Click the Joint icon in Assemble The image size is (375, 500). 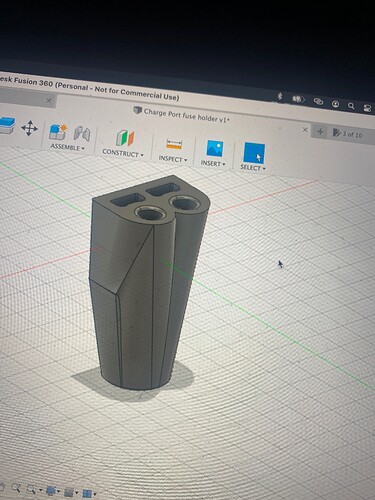point(82,134)
